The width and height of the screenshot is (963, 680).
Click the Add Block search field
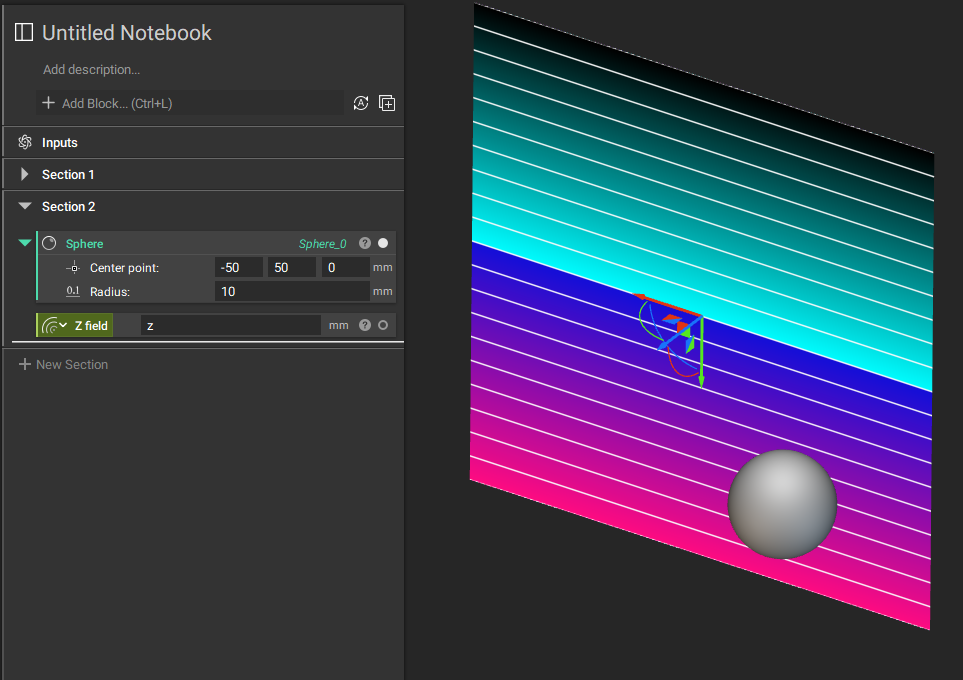[190, 103]
